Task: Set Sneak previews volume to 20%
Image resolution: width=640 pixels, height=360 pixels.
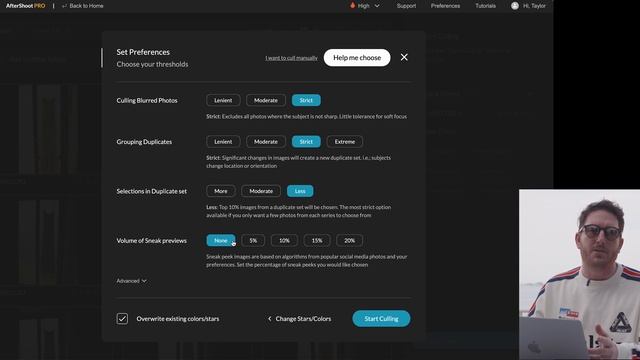Action: coord(349,240)
